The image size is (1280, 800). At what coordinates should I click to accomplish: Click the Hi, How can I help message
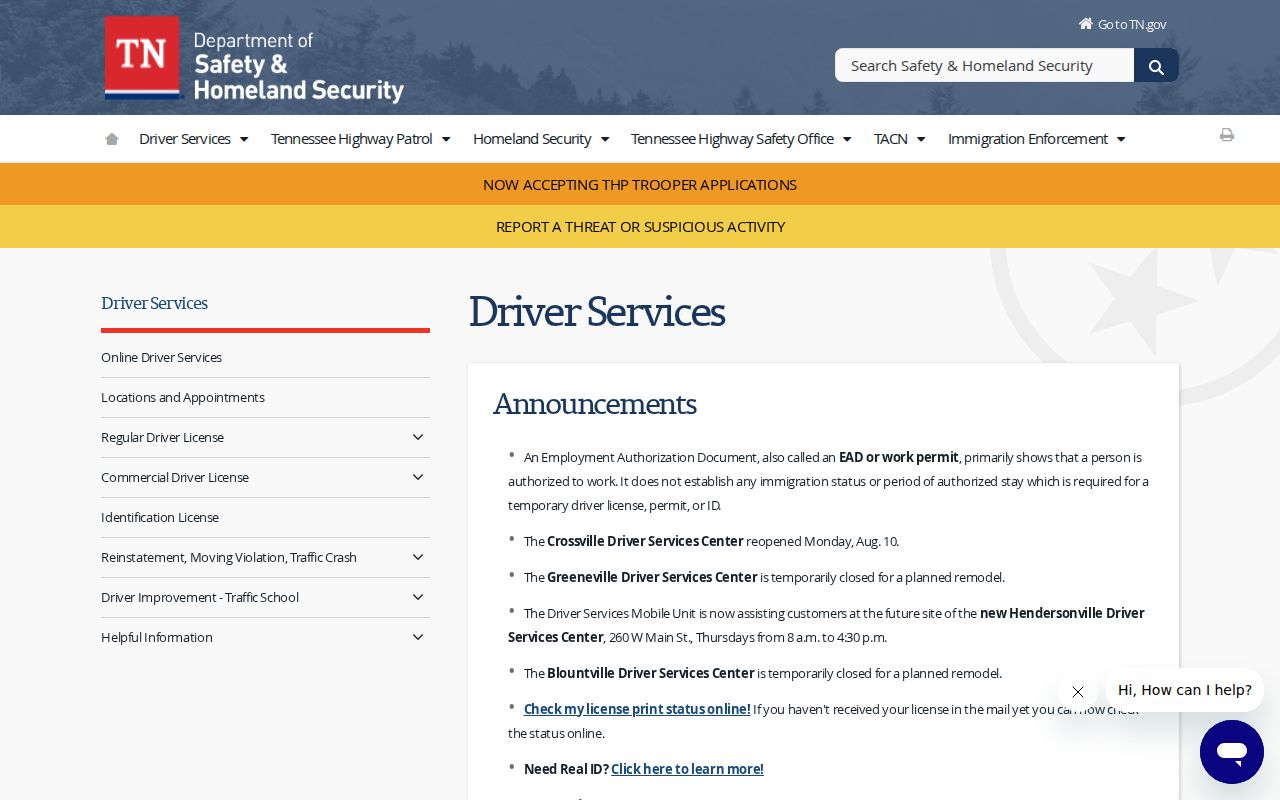point(1185,690)
